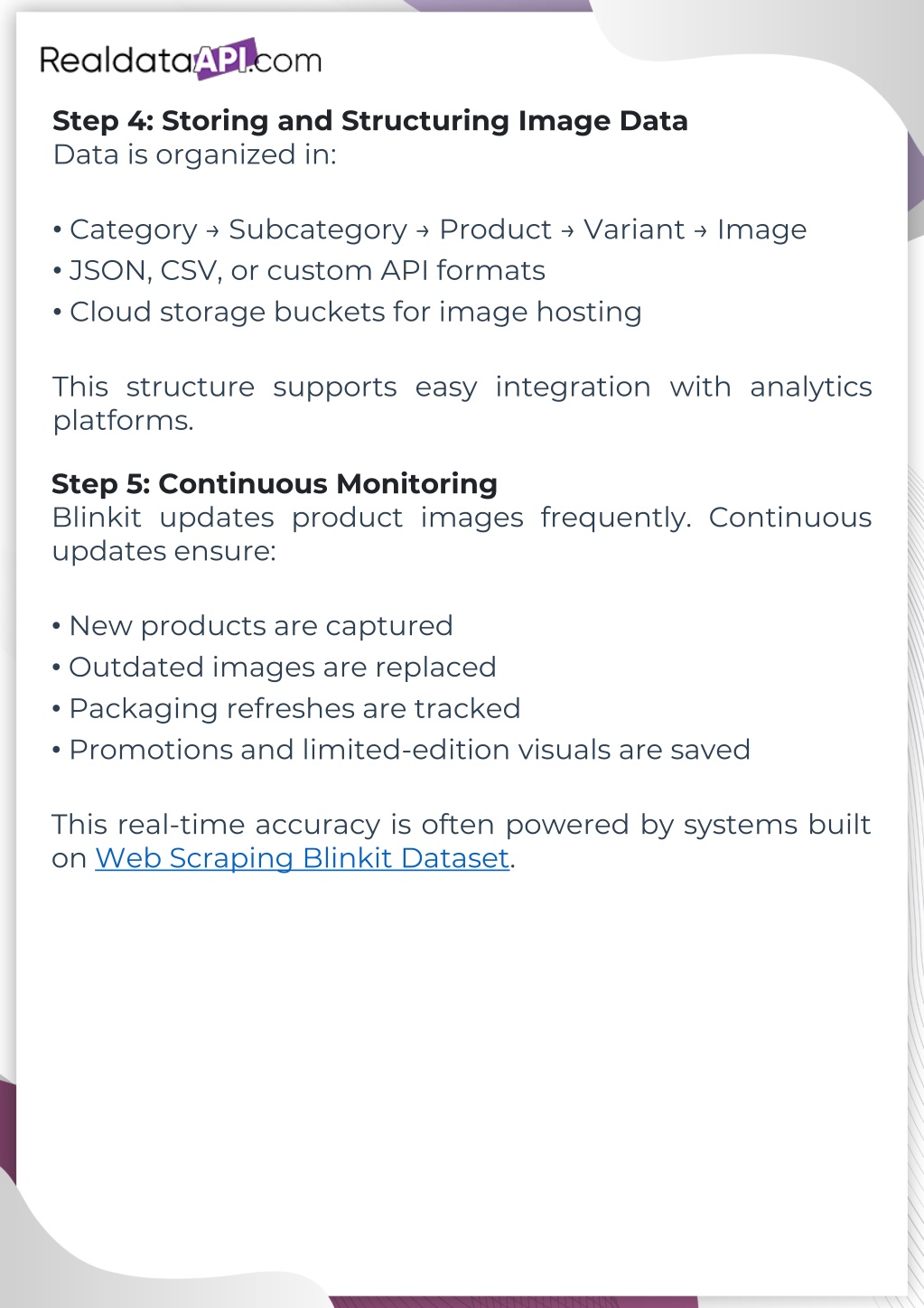Image resolution: width=924 pixels, height=1308 pixels.
Task: Click the Promotions and limited-edition visuals bullet
Action: coord(409,750)
